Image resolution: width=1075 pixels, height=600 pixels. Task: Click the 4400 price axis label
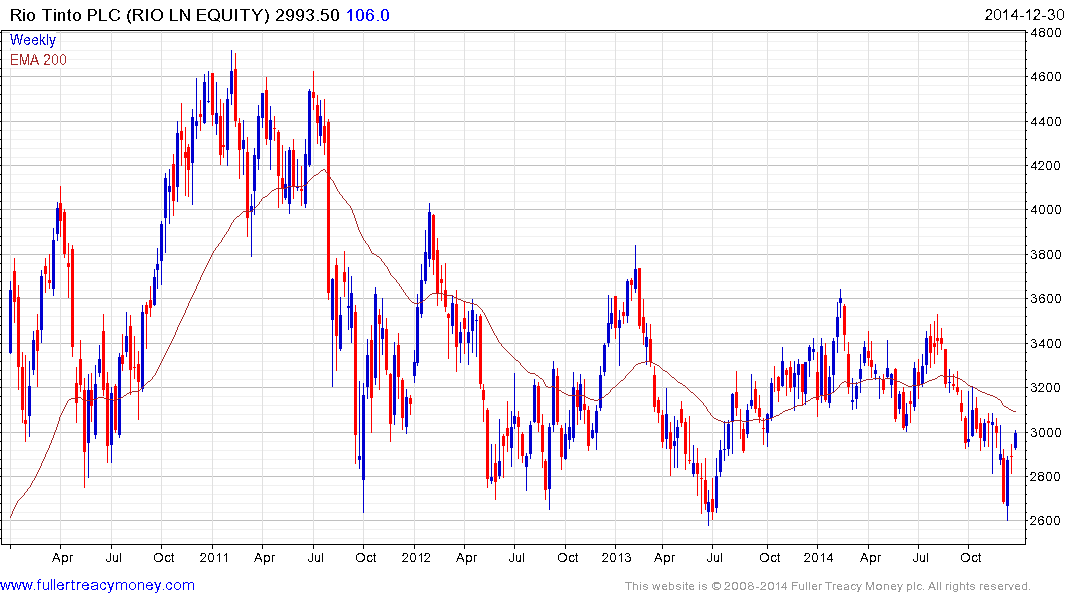[1046, 121]
